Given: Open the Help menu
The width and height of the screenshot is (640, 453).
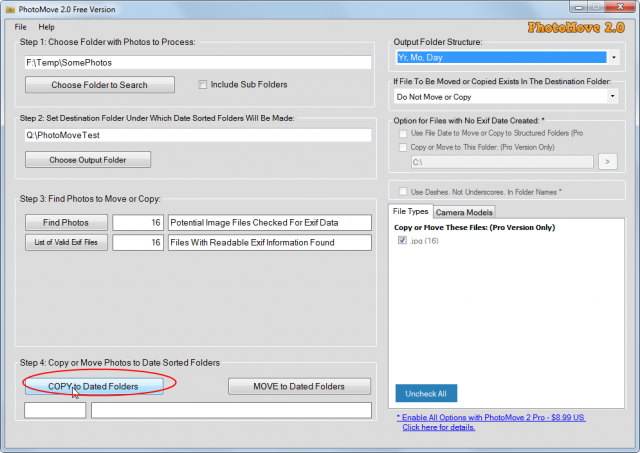Looking at the screenshot, I should click(46, 27).
